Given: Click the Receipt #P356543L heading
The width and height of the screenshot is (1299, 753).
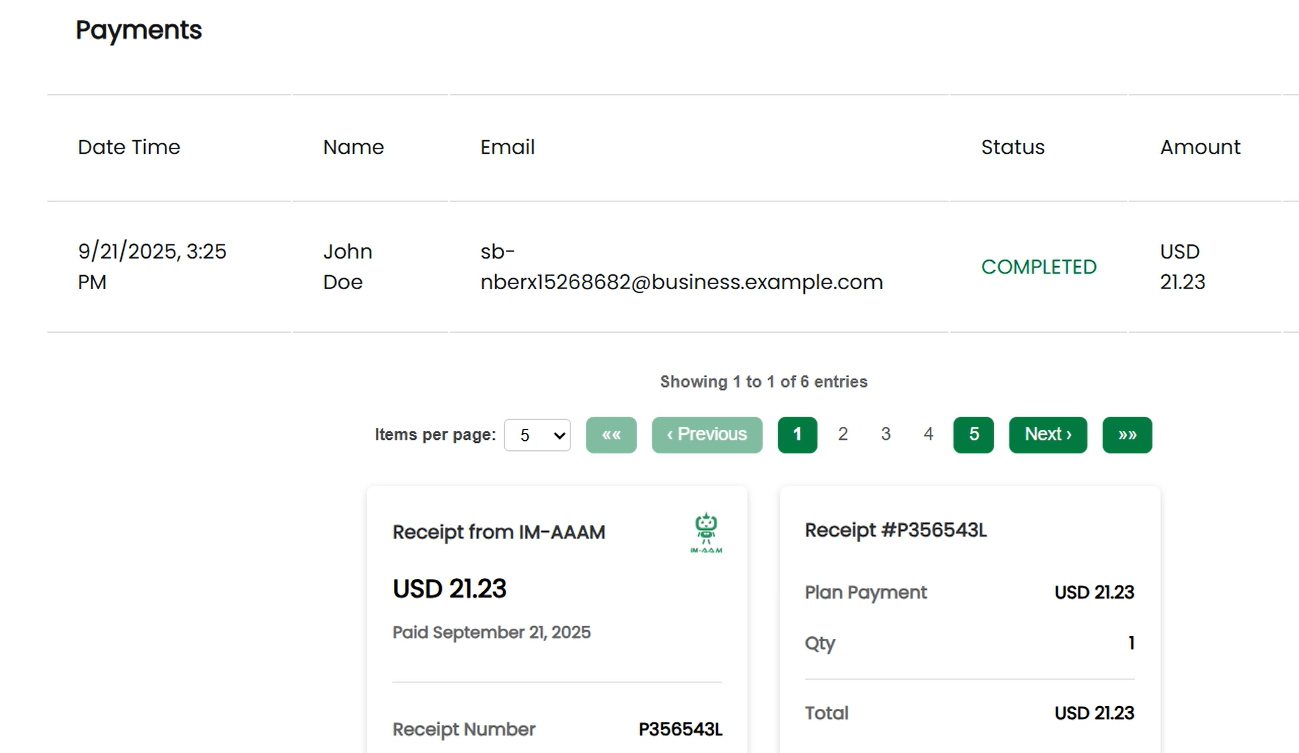Looking at the screenshot, I should point(895,530).
